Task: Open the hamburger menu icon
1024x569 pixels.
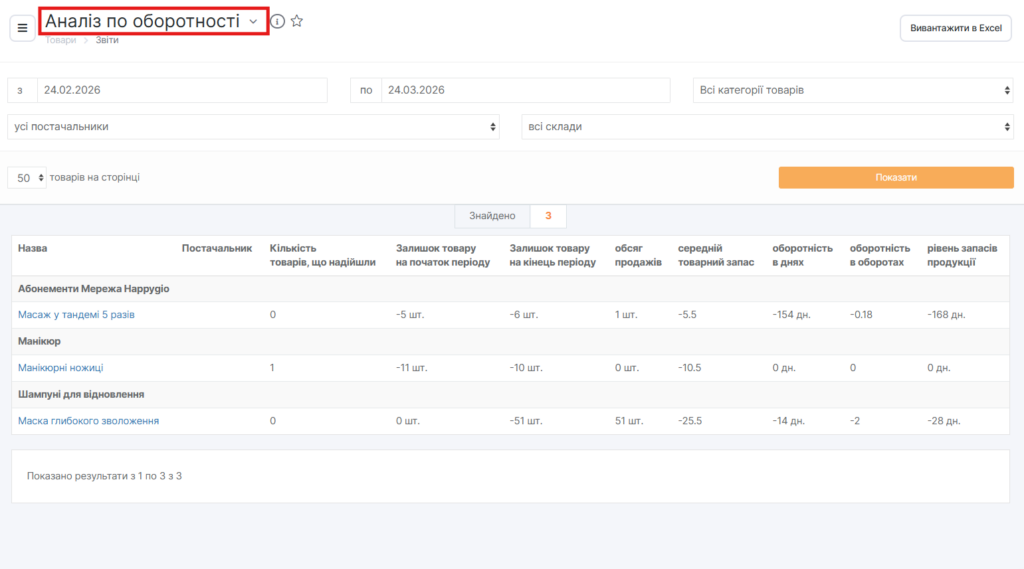Action: tap(22, 28)
